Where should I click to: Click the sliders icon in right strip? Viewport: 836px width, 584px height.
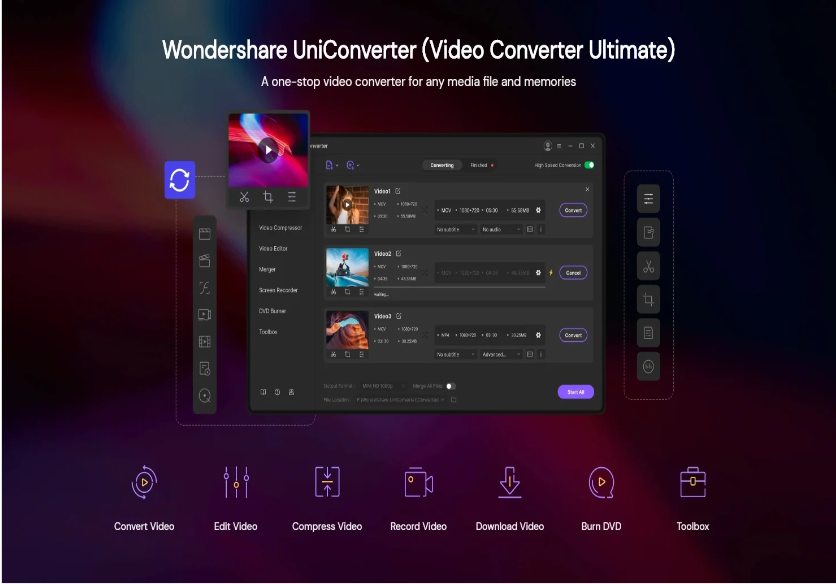(x=648, y=199)
